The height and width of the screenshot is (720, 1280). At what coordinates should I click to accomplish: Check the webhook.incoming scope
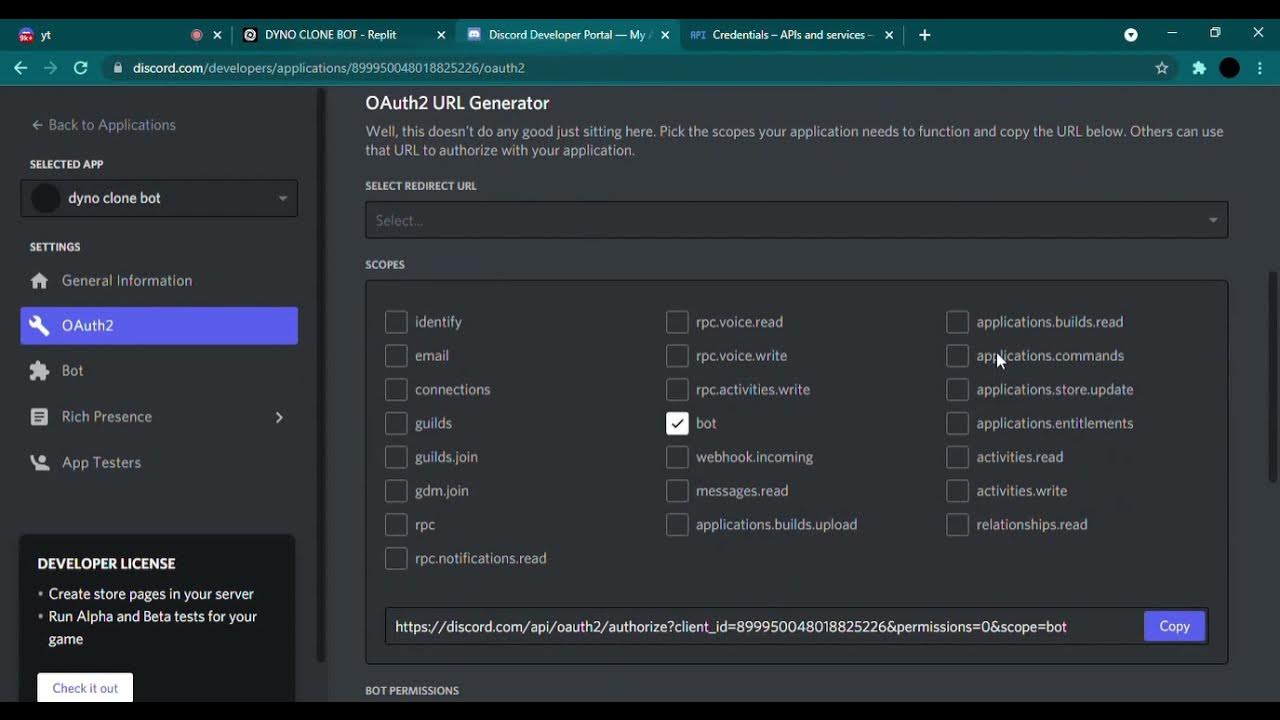coord(677,457)
